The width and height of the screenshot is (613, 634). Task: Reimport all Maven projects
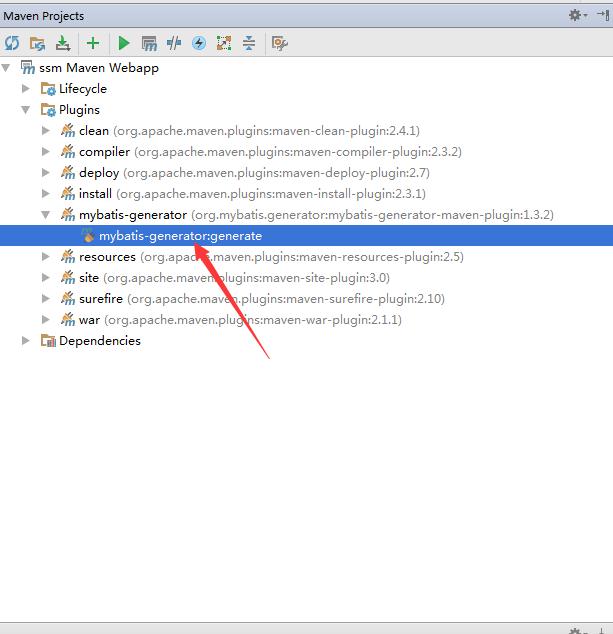(x=12, y=43)
